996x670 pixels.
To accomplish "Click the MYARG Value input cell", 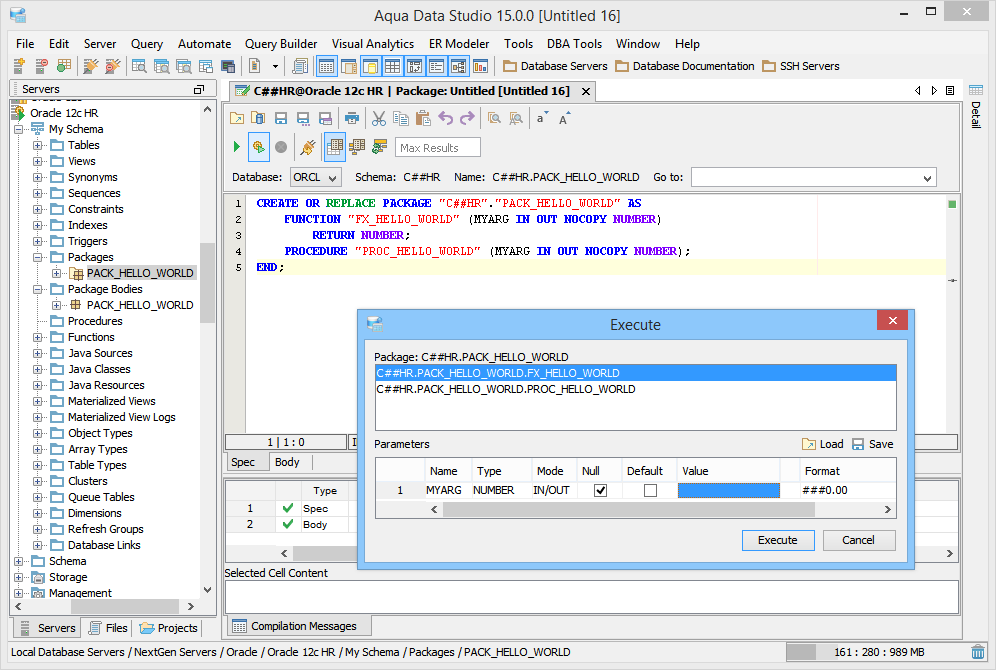I will [x=728, y=490].
